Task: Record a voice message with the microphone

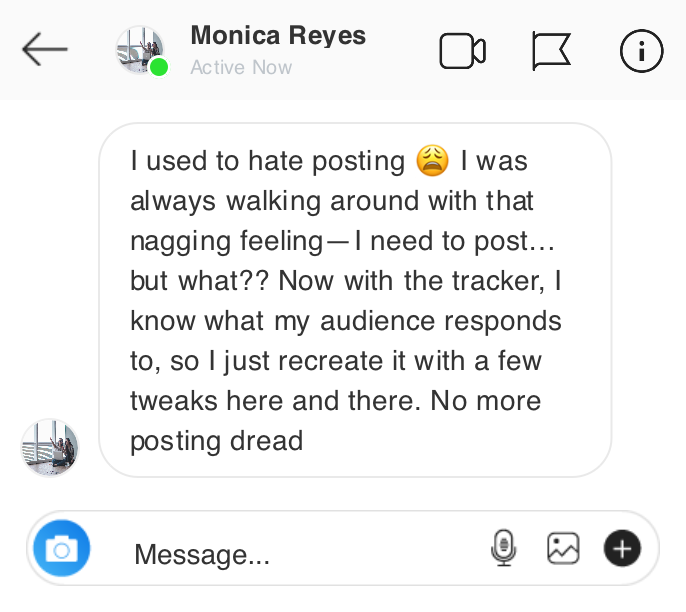Action: (503, 547)
